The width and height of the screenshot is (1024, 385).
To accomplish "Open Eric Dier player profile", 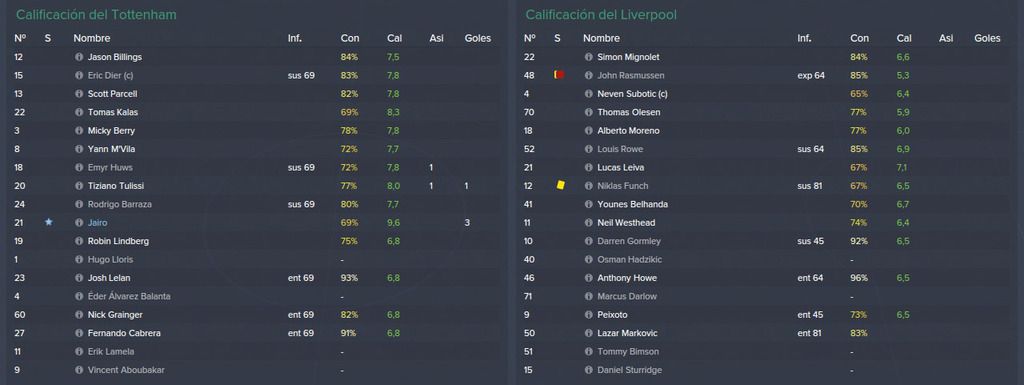I will tap(110, 75).
